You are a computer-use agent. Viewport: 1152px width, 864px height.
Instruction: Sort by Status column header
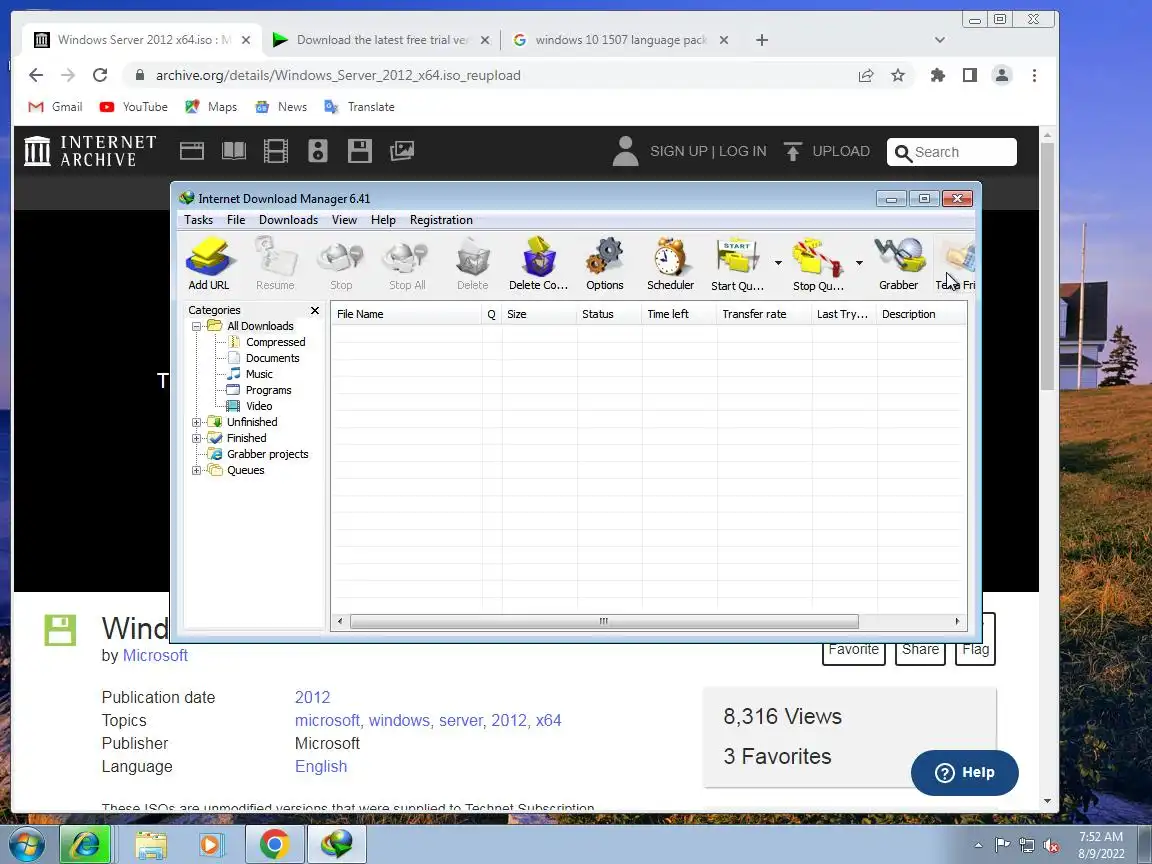click(609, 314)
